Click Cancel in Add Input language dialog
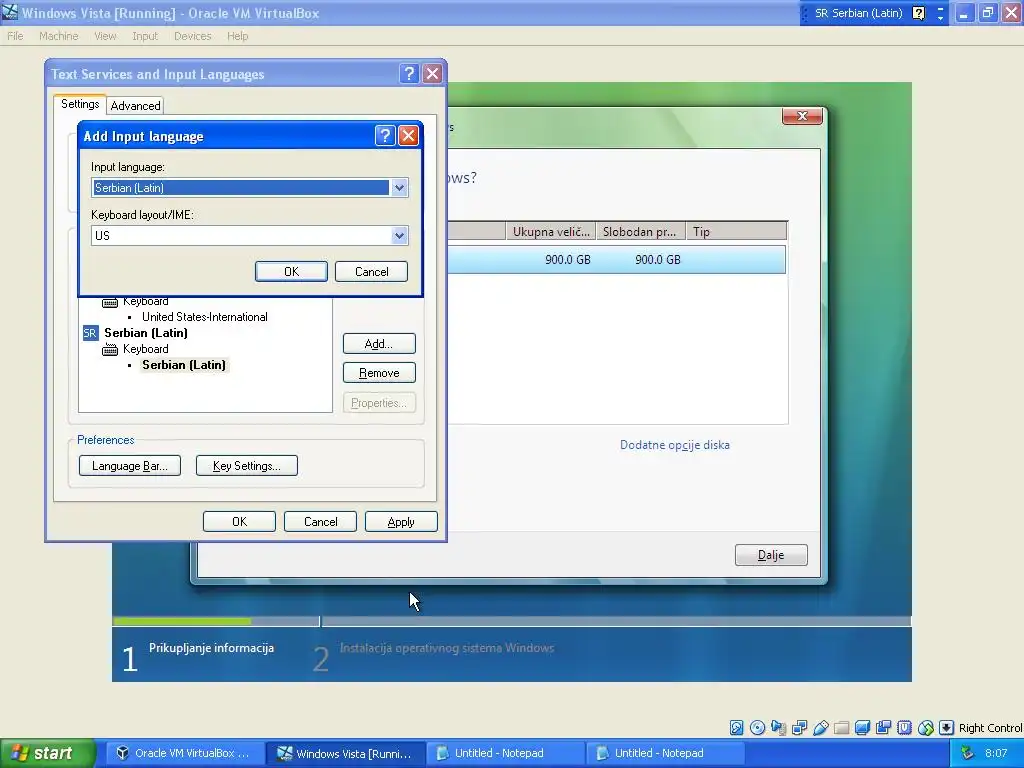Screen dimensions: 1024x768 pyautogui.click(x=372, y=272)
